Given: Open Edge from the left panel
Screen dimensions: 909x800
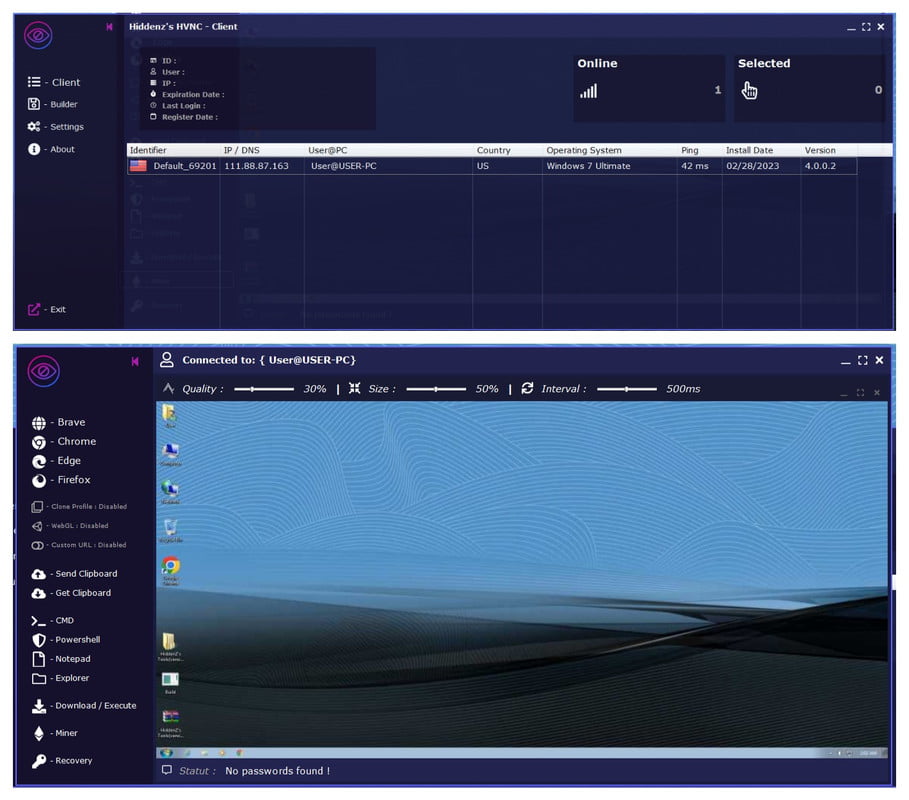Looking at the screenshot, I should [39, 461].
